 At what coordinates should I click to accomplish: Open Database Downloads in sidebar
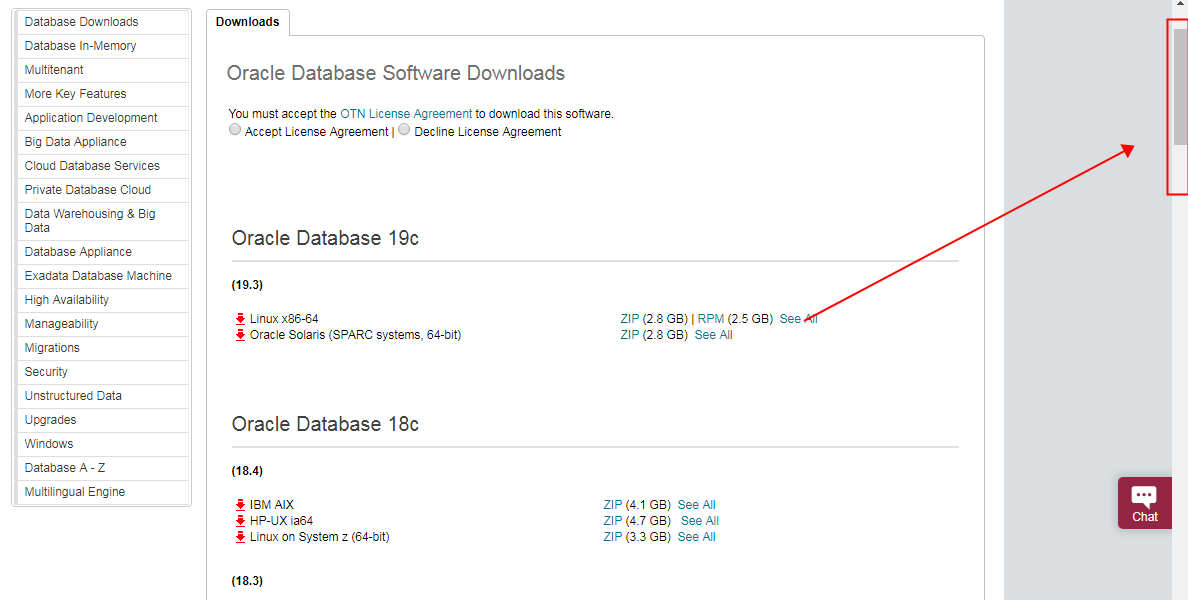coord(103,22)
